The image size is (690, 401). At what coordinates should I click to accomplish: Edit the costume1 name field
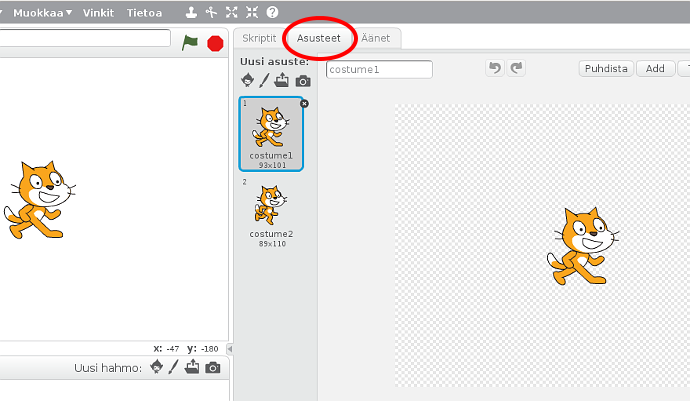point(379,70)
